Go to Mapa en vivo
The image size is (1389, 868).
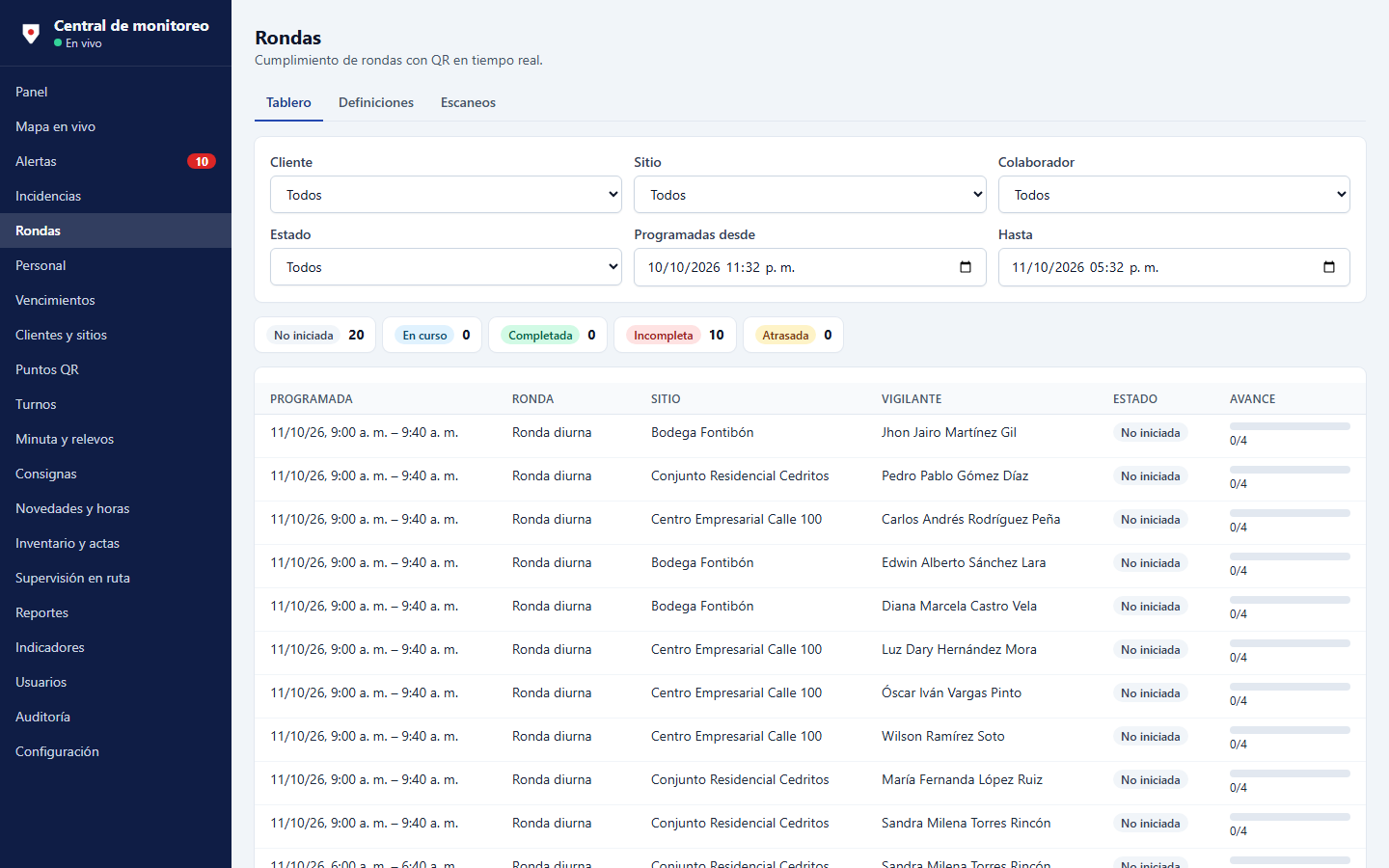click(116, 126)
